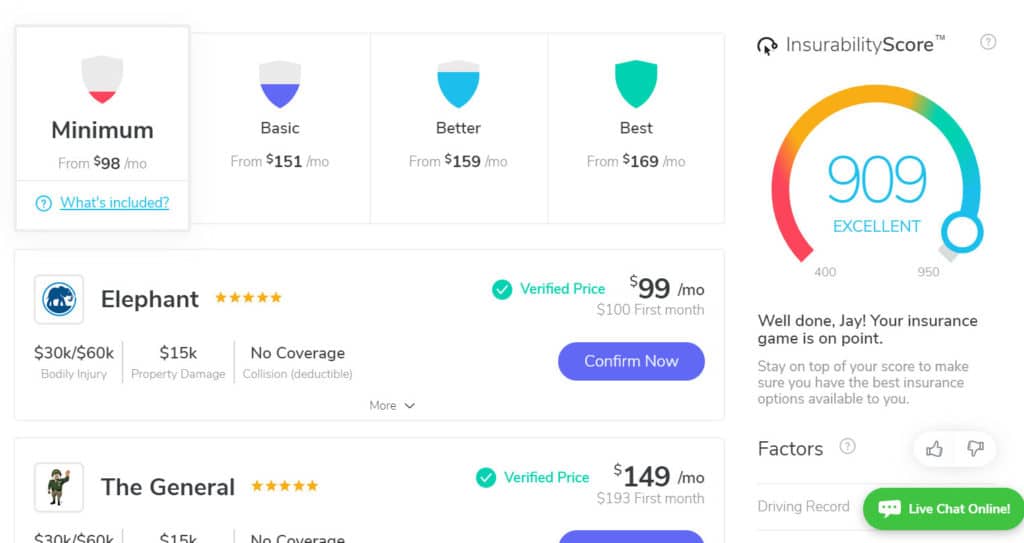The width and height of the screenshot is (1024, 543).
Task: Click the question mark icon beside Factors
Action: click(848, 446)
